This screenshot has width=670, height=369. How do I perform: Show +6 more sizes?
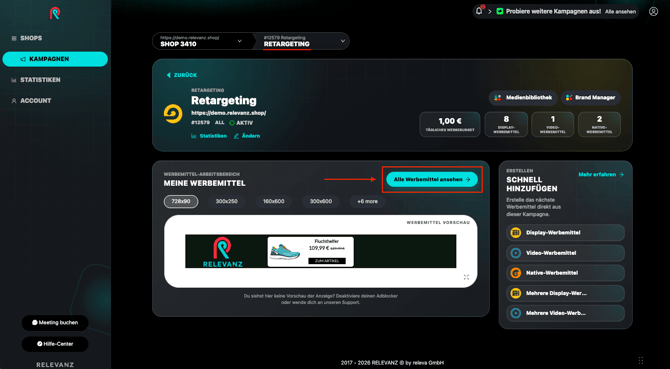click(x=367, y=202)
